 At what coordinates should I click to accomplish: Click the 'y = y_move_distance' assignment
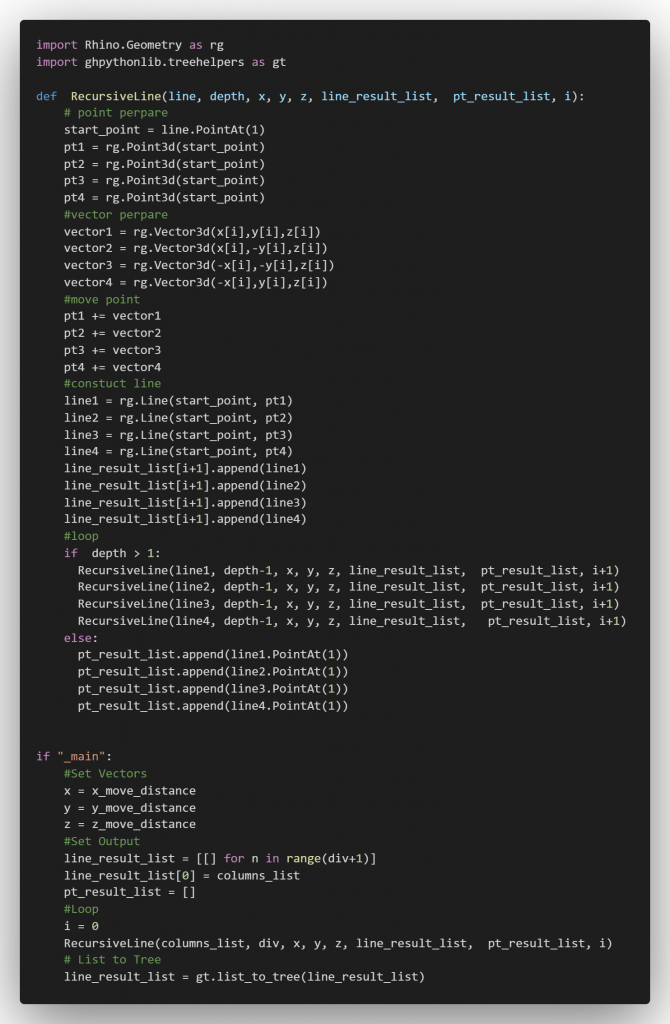click(130, 808)
